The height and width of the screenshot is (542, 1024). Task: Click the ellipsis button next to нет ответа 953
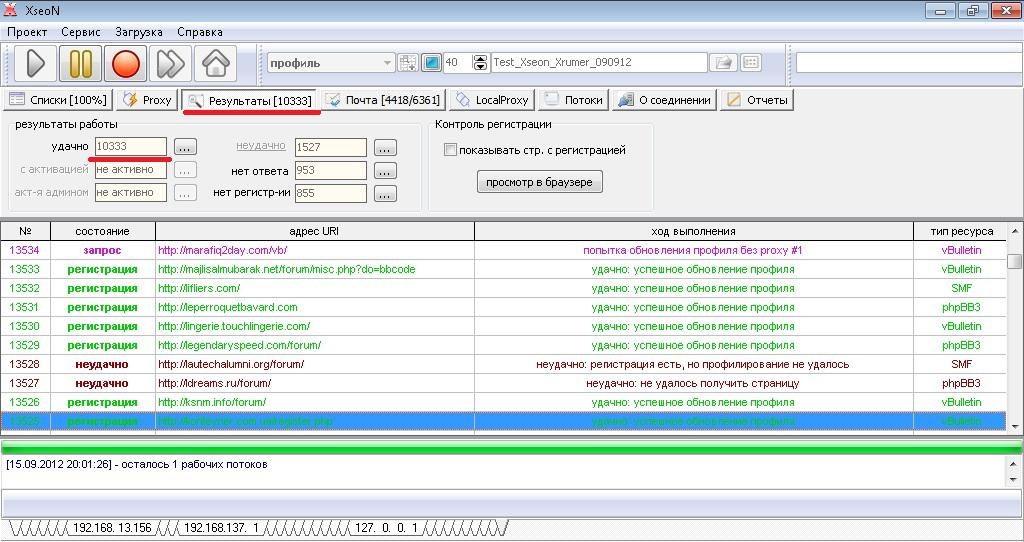[385, 171]
